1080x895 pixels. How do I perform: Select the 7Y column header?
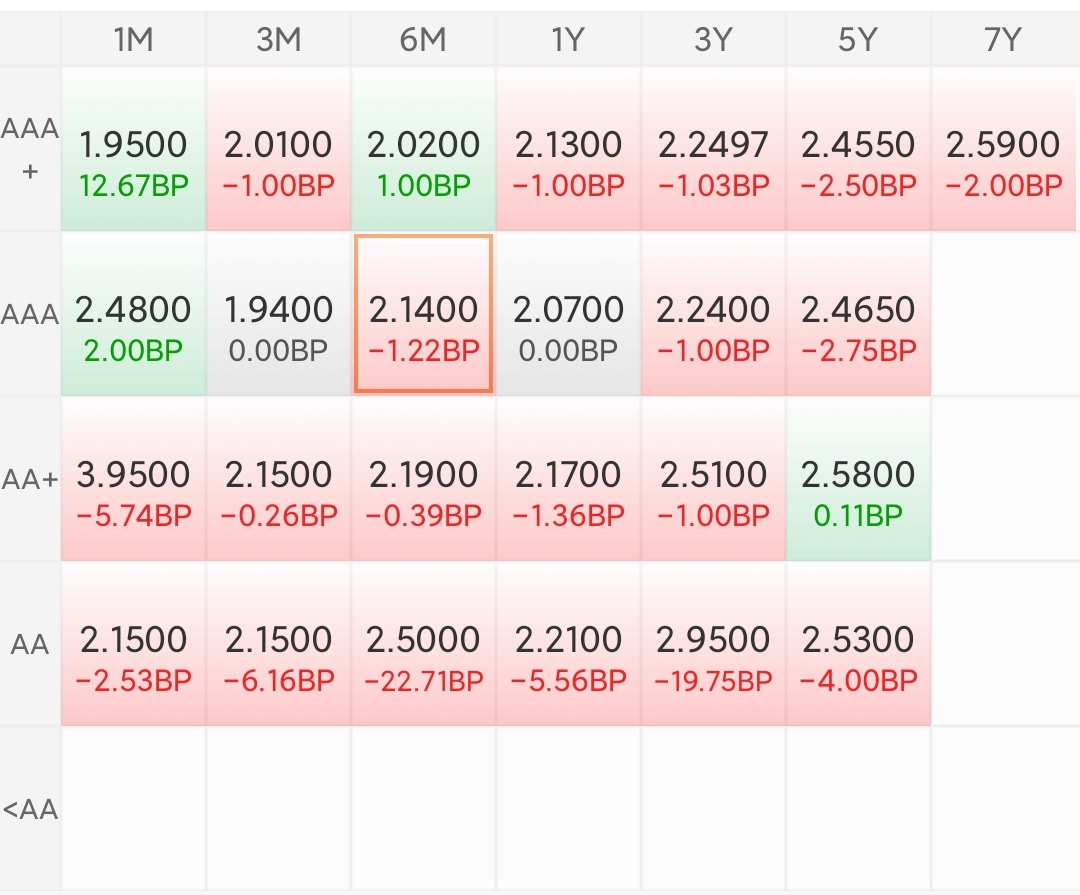(x=1003, y=39)
